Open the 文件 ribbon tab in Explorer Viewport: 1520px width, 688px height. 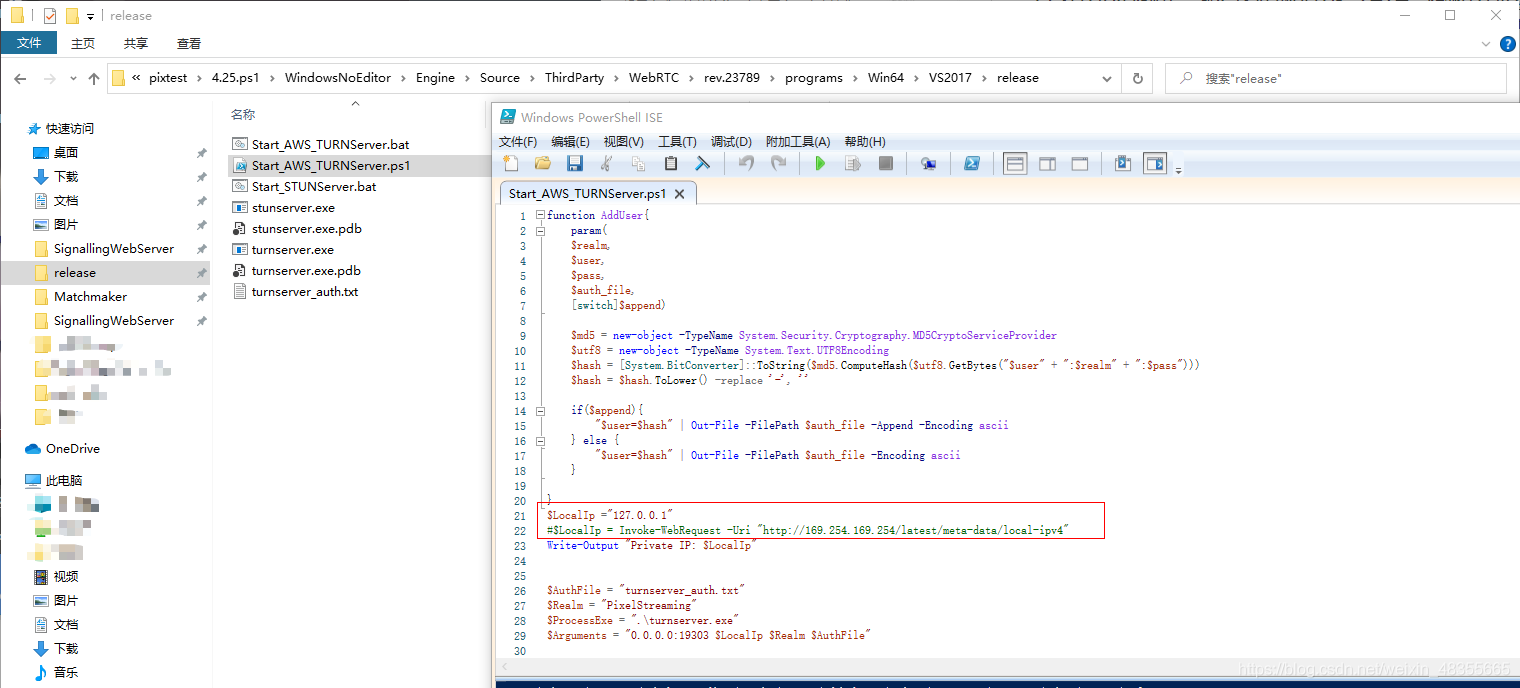point(29,43)
